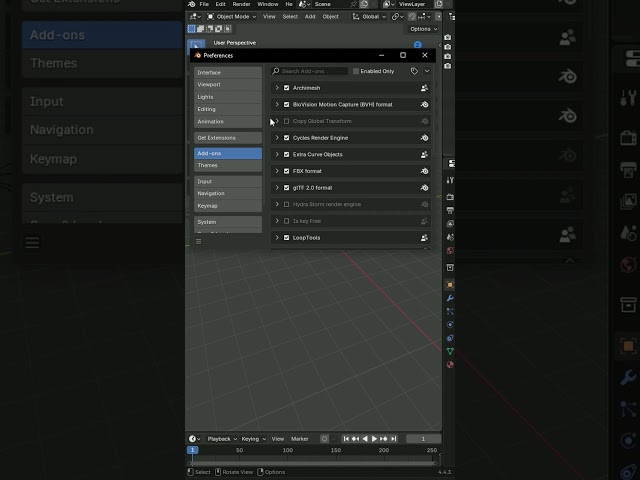
Task: Click the Blender logo in the top menu bar
Action: tap(192, 4)
